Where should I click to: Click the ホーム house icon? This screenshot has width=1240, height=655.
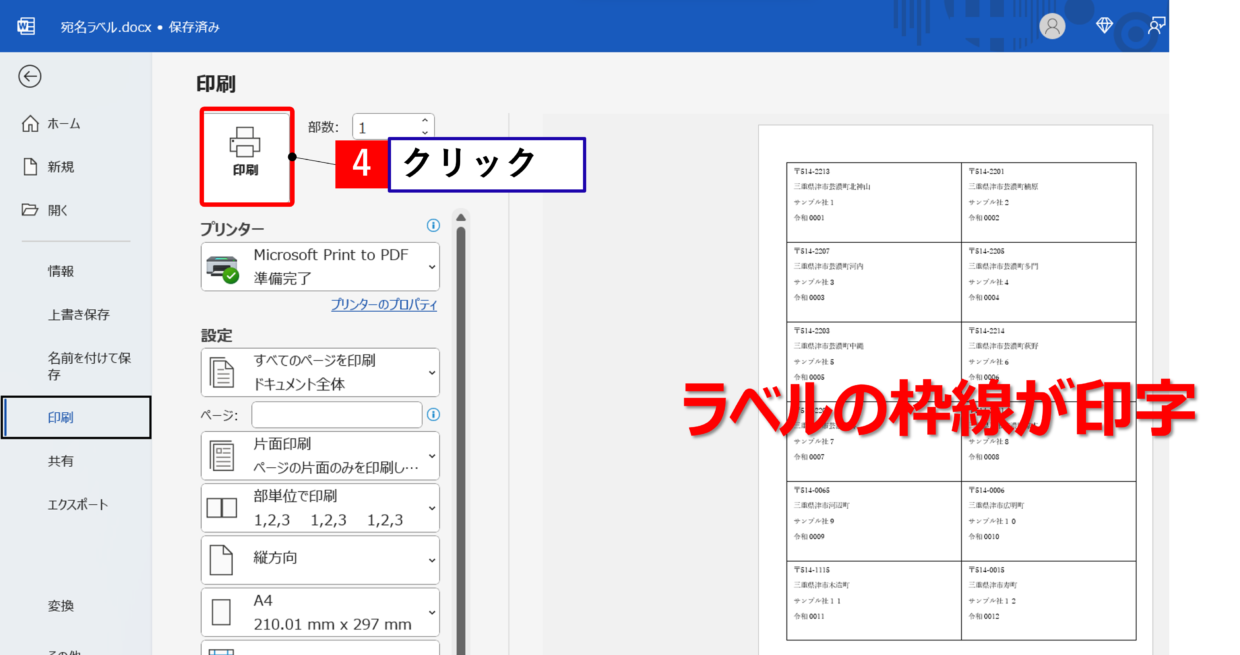[30, 124]
